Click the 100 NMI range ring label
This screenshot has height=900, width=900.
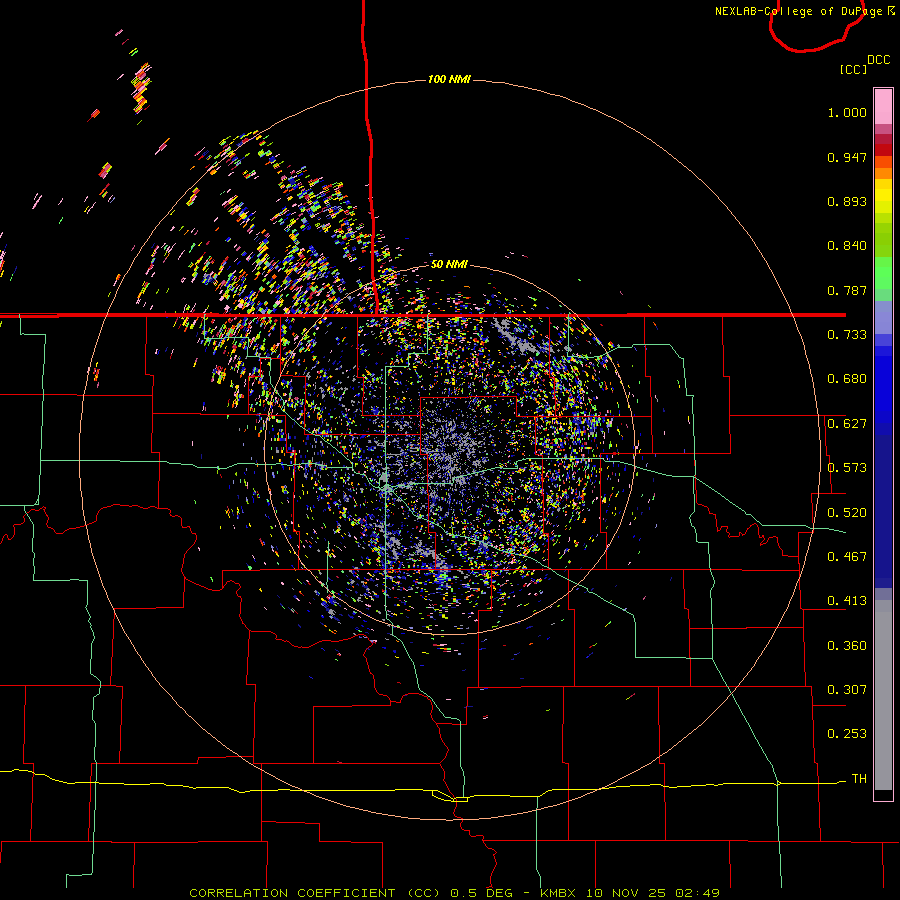449,79
